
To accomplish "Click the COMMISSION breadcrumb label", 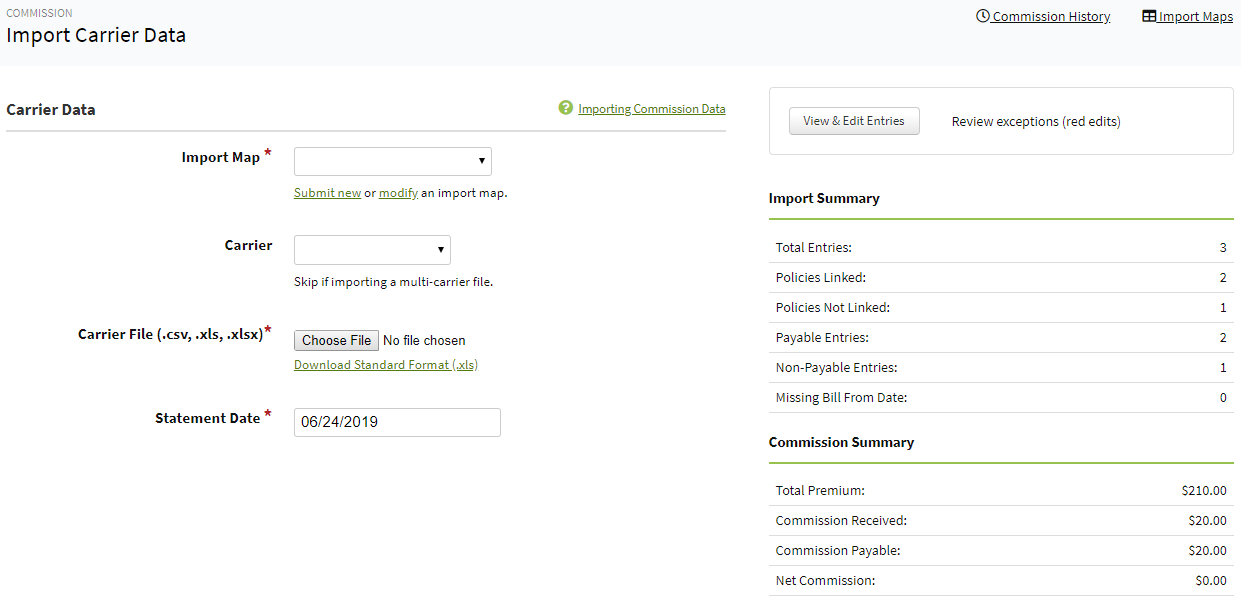I will pos(39,12).
